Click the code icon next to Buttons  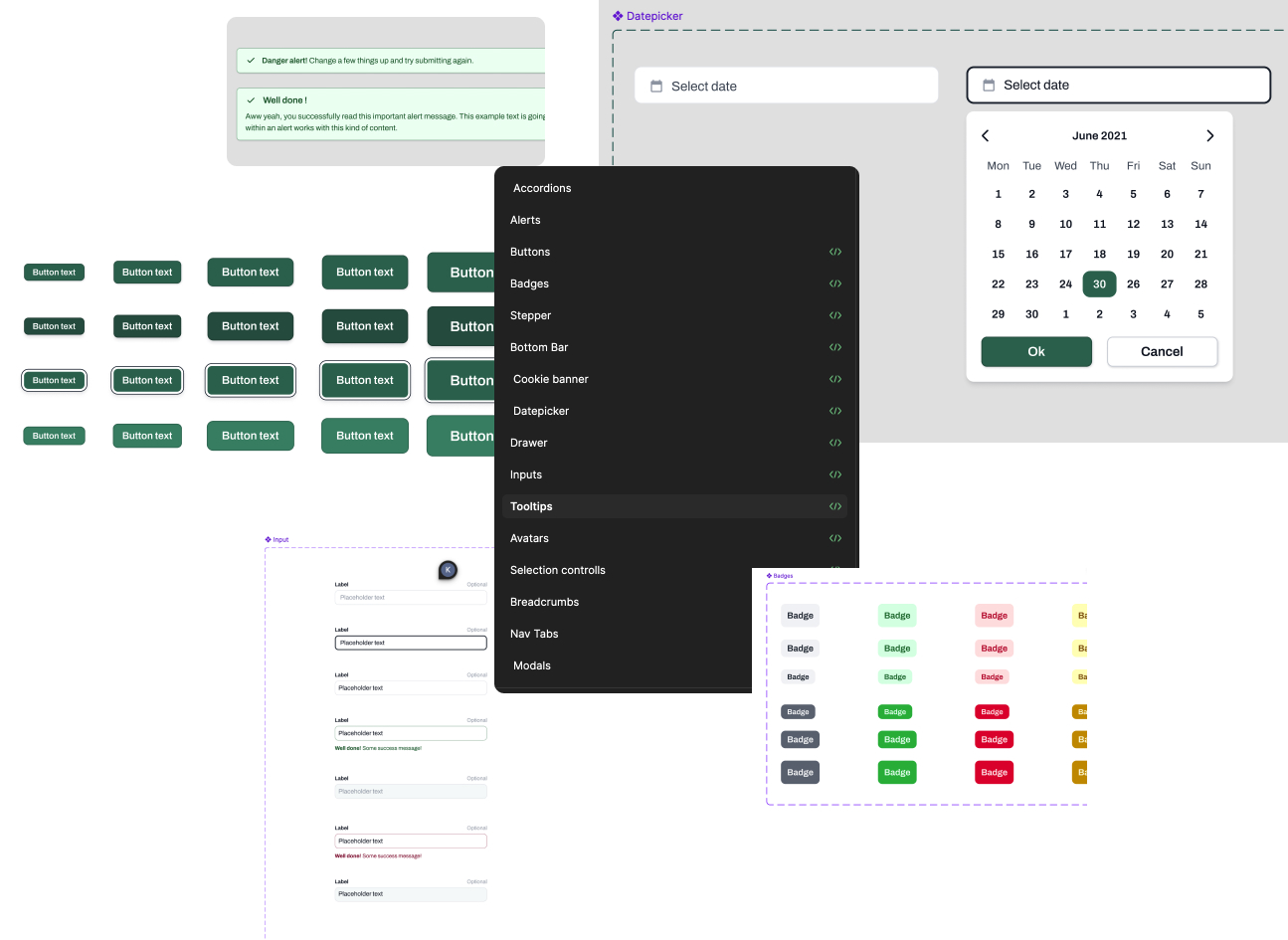pyautogui.click(x=835, y=252)
